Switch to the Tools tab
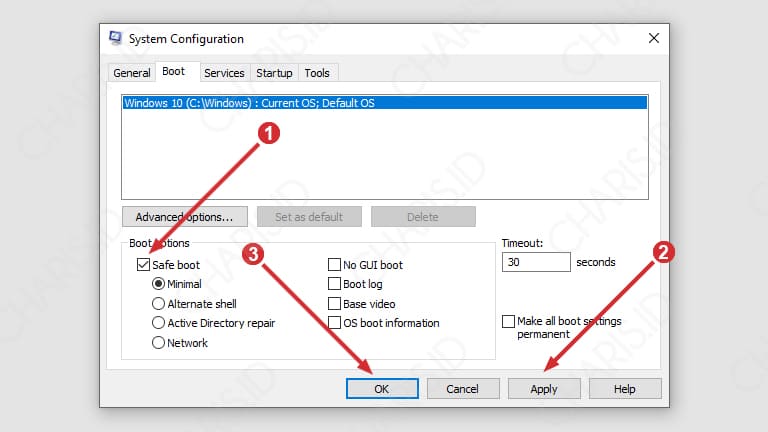 point(317,73)
